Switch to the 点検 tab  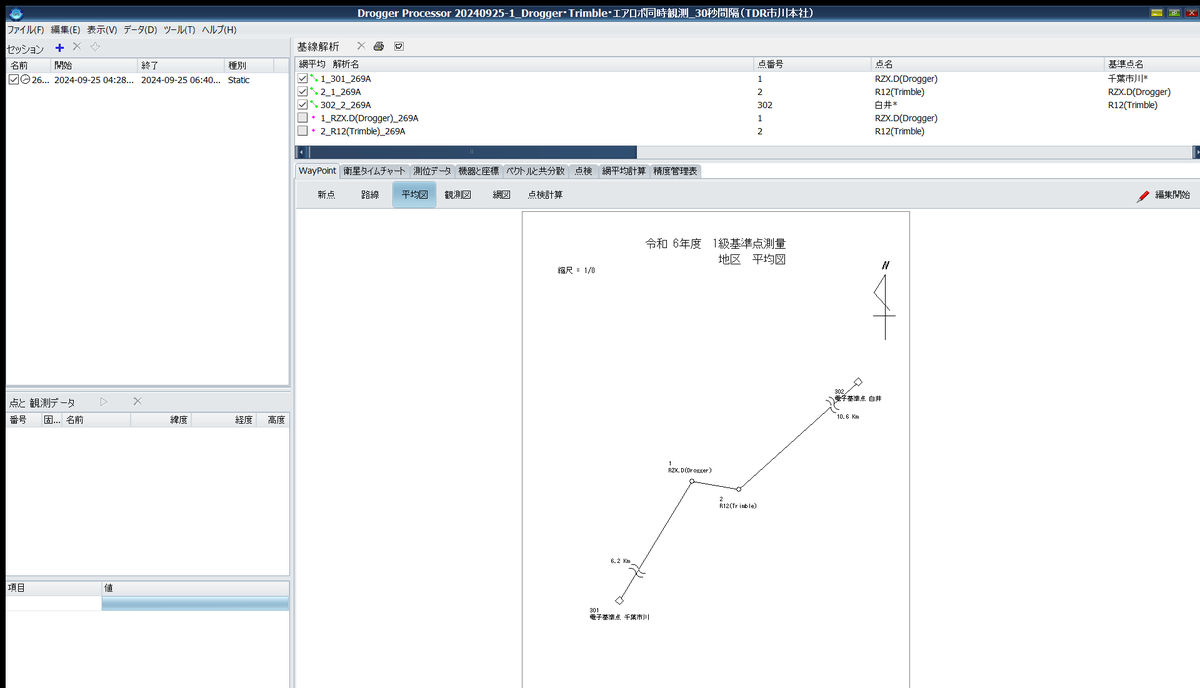pyautogui.click(x=583, y=171)
